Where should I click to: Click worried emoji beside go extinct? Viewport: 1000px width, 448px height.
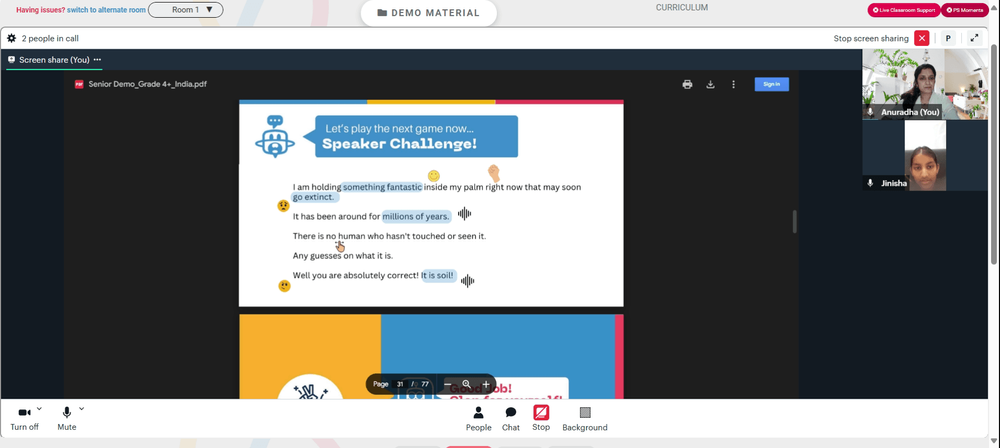coord(283,205)
